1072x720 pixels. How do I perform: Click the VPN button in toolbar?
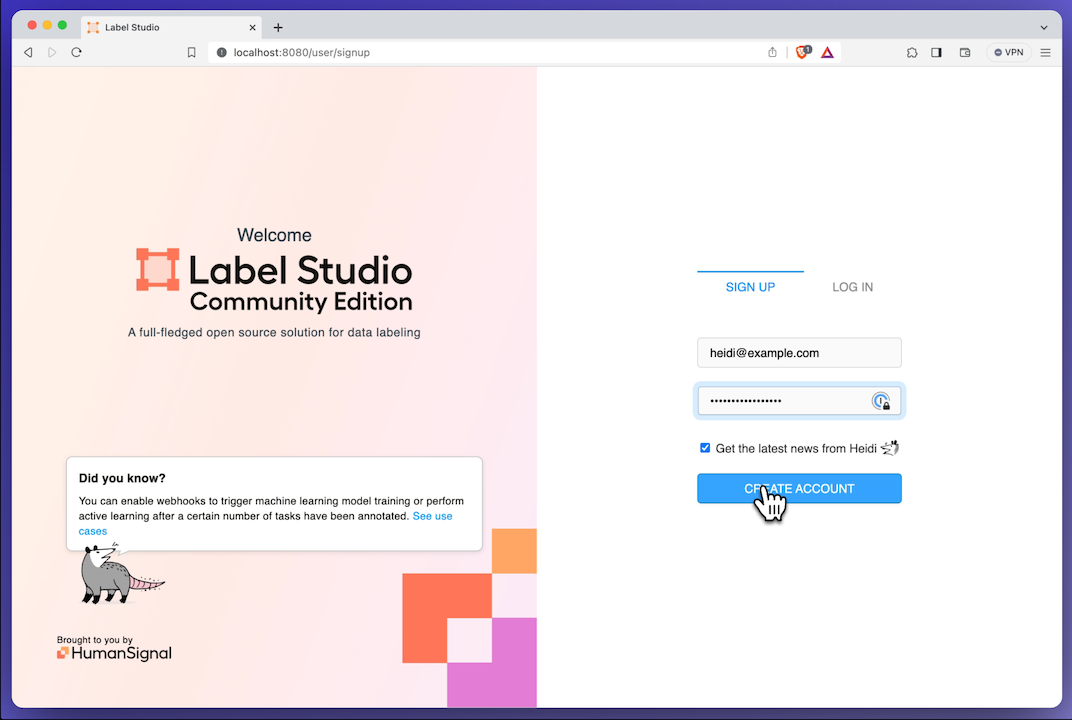[1008, 53]
